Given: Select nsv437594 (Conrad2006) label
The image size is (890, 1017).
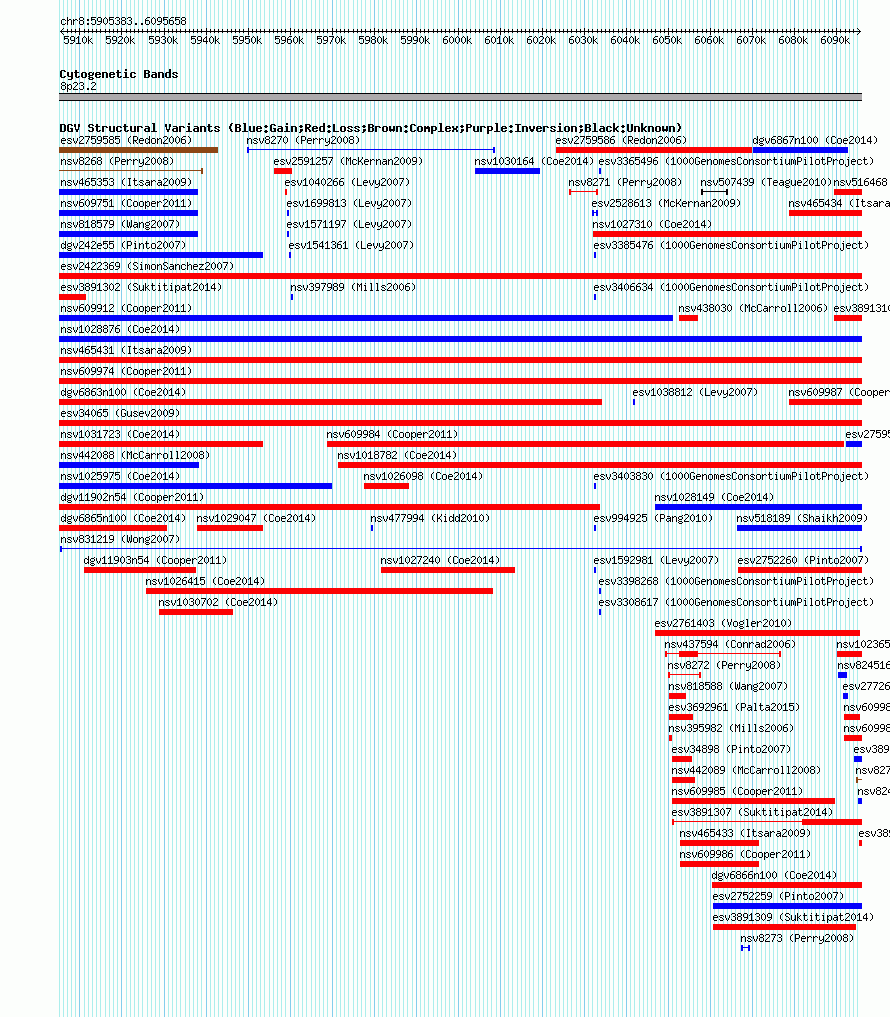Looking at the screenshot, I should point(730,645).
